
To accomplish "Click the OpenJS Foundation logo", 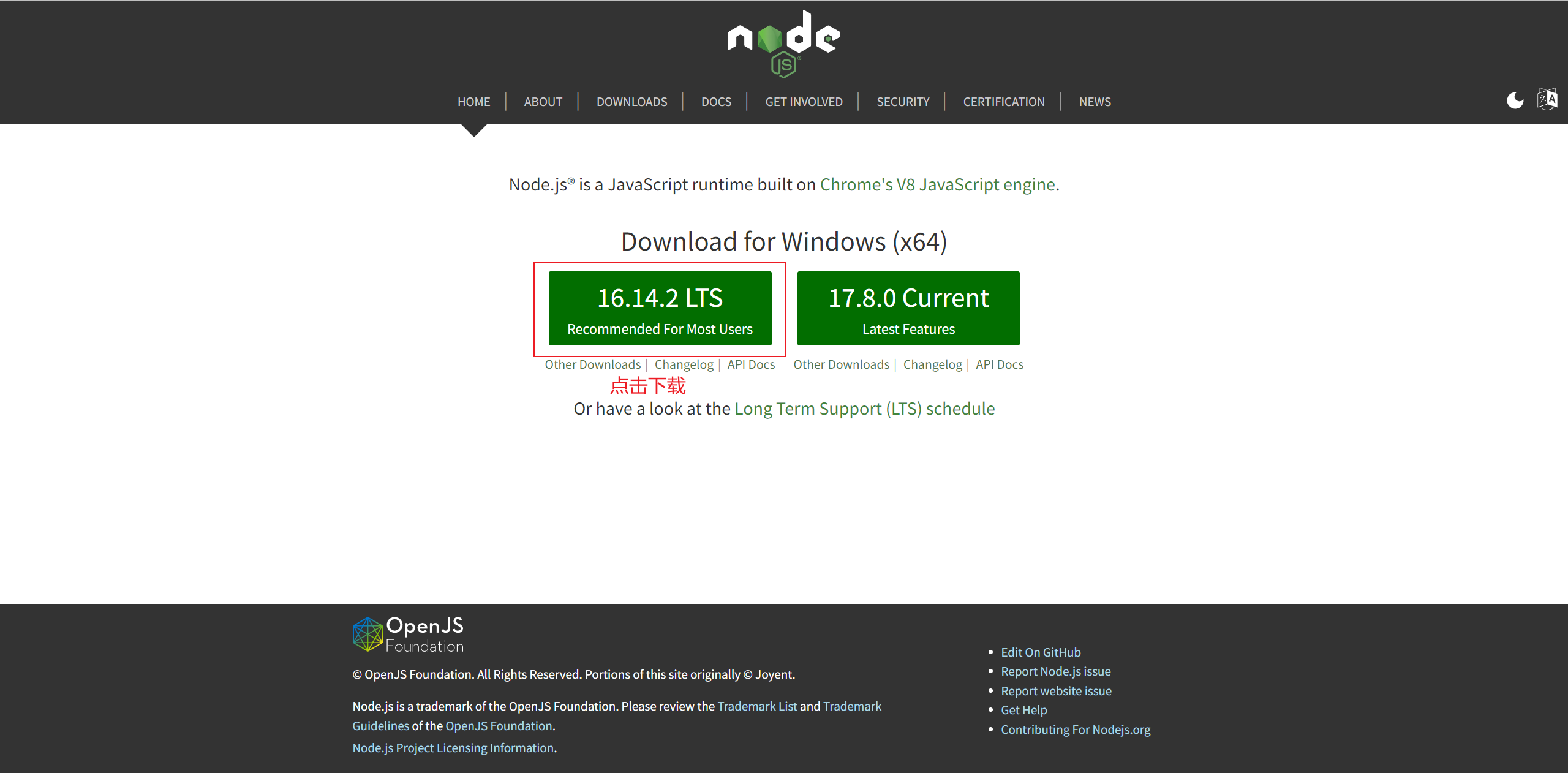I will [408, 635].
